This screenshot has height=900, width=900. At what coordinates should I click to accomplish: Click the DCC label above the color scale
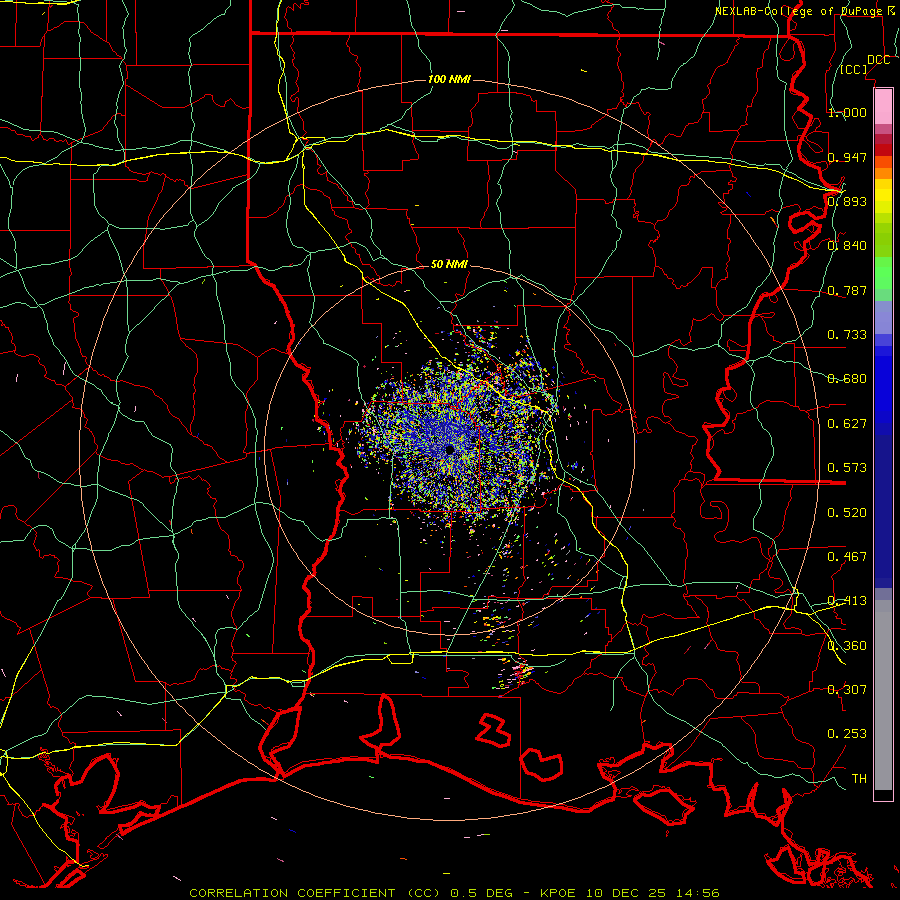coord(878,60)
